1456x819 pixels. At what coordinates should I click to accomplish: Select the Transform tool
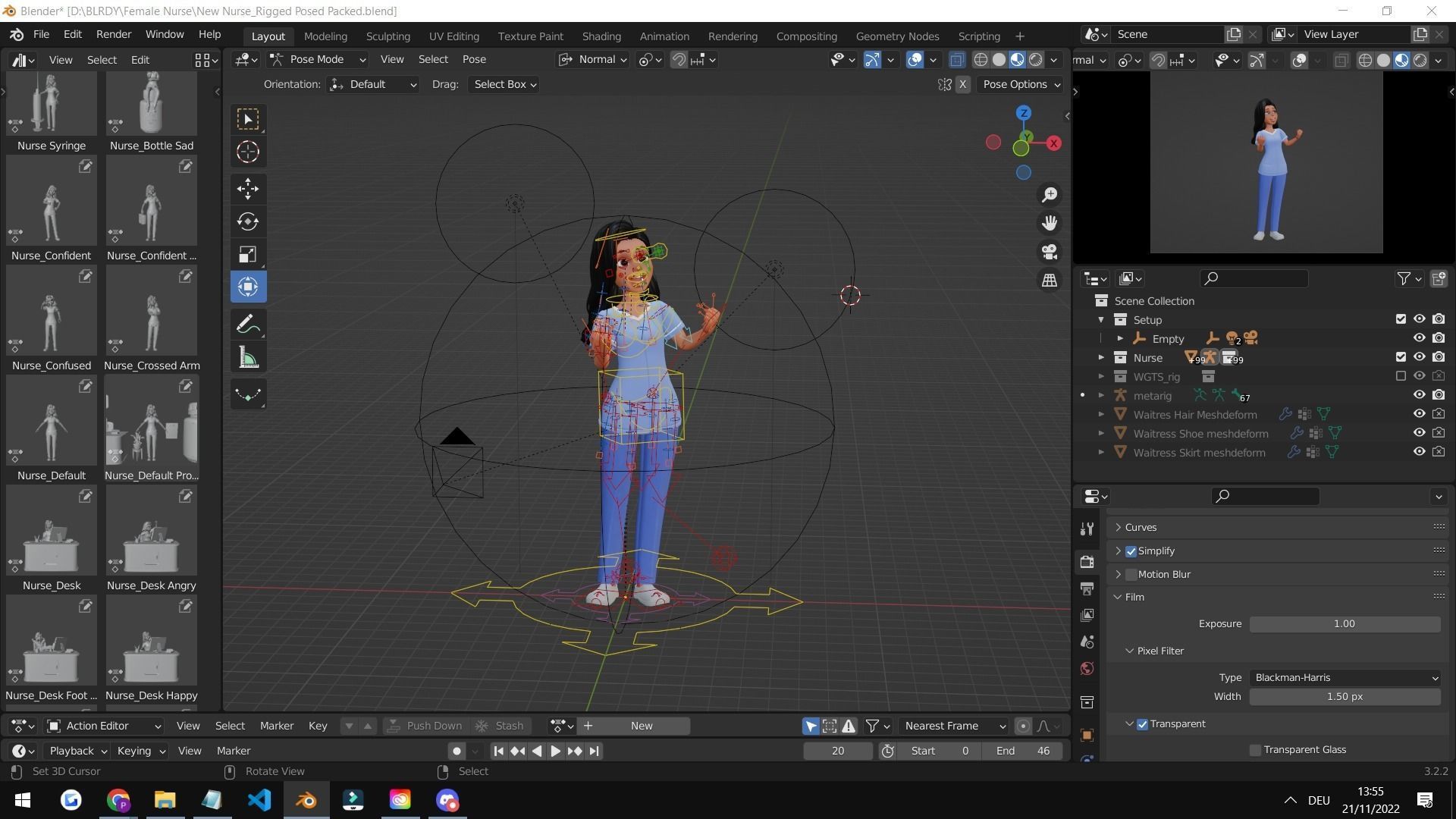pyautogui.click(x=248, y=287)
